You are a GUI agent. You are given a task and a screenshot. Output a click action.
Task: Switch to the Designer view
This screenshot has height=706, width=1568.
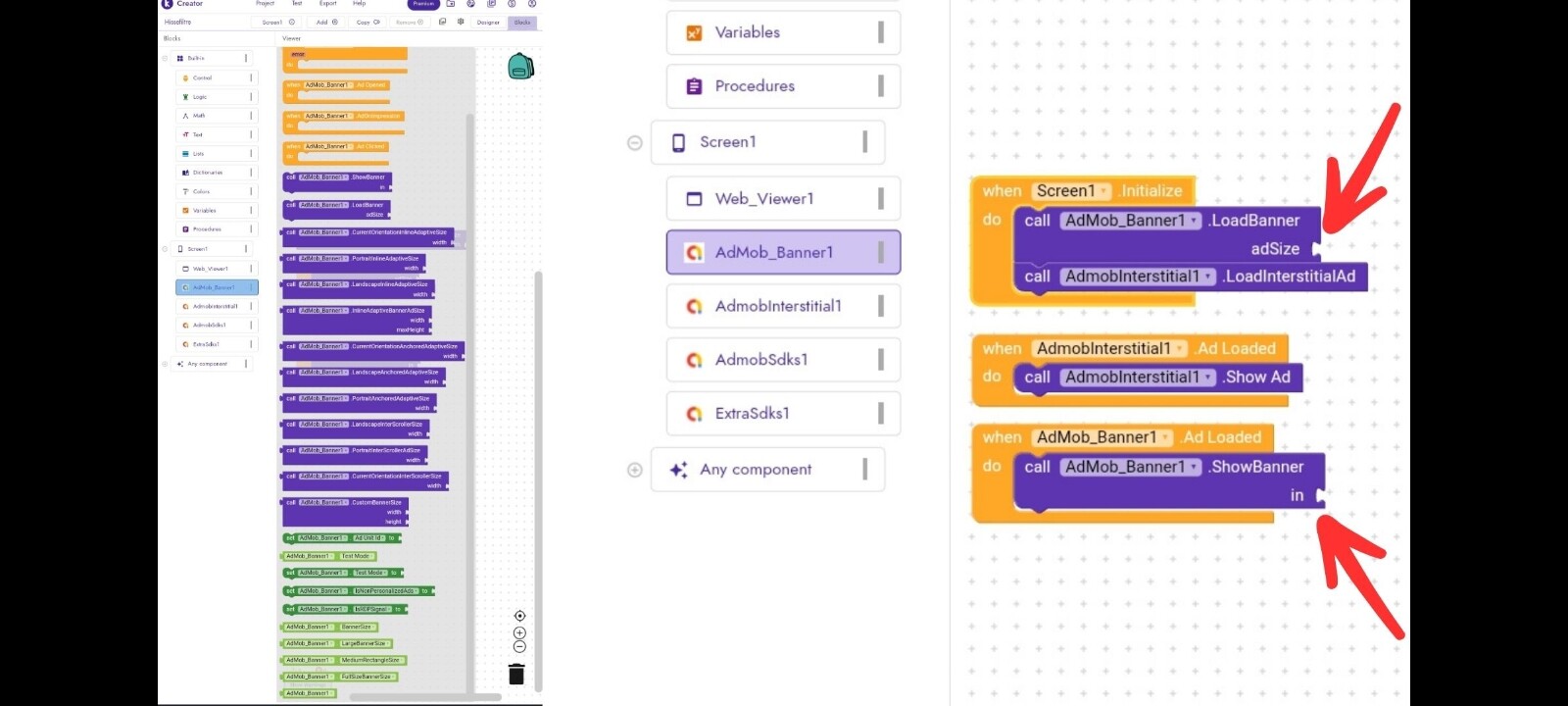(488, 22)
